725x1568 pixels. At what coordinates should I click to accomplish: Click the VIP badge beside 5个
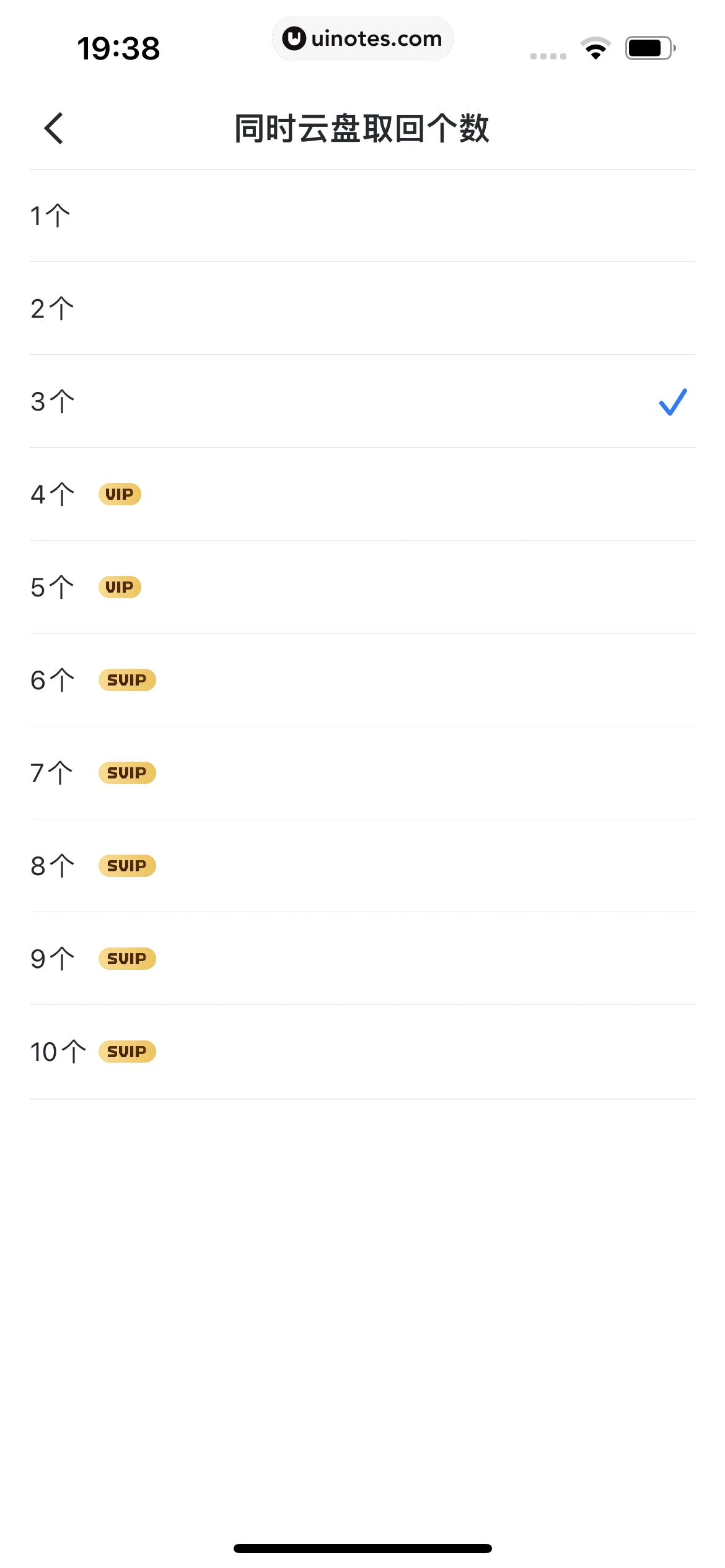coord(120,587)
